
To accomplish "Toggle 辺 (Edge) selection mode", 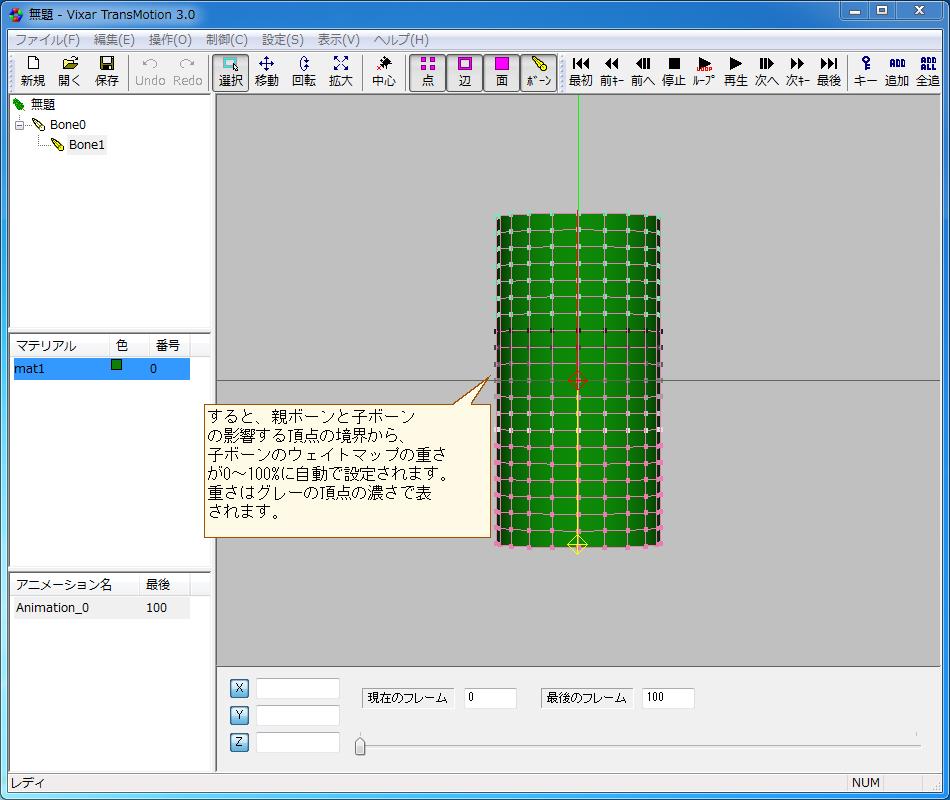I will tap(465, 71).
